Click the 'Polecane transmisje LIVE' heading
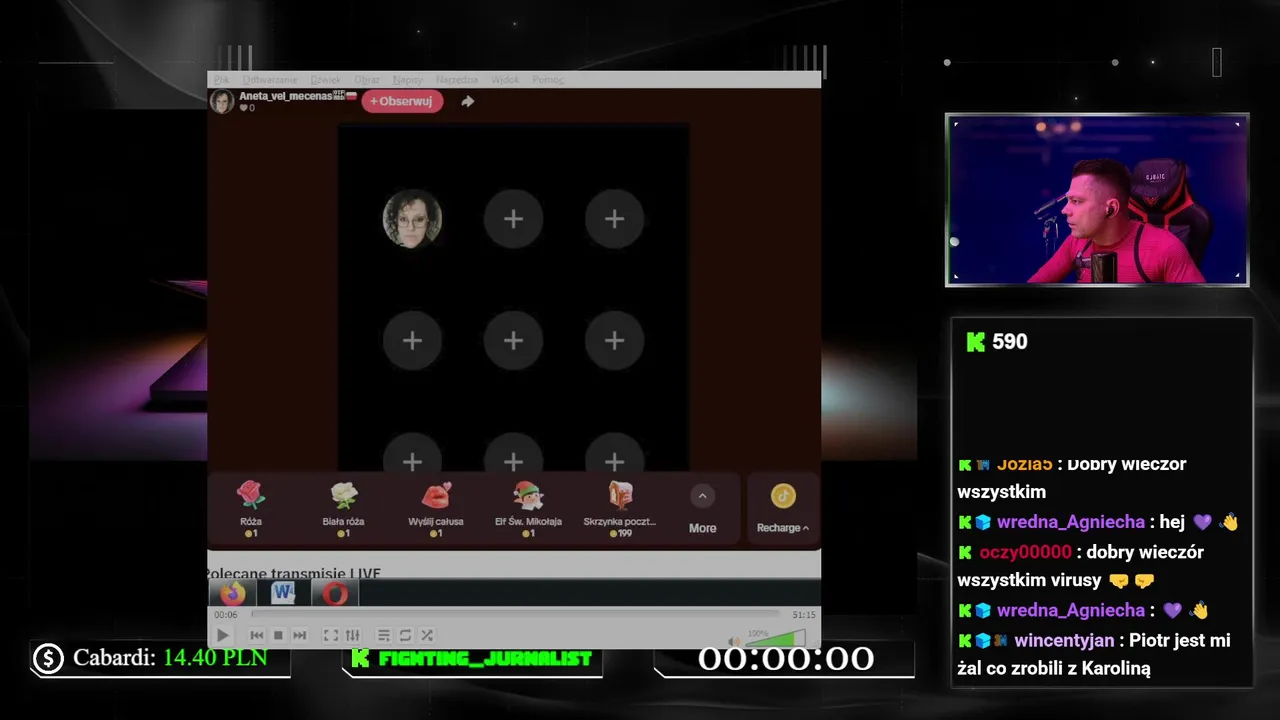1280x720 pixels. (294, 574)
